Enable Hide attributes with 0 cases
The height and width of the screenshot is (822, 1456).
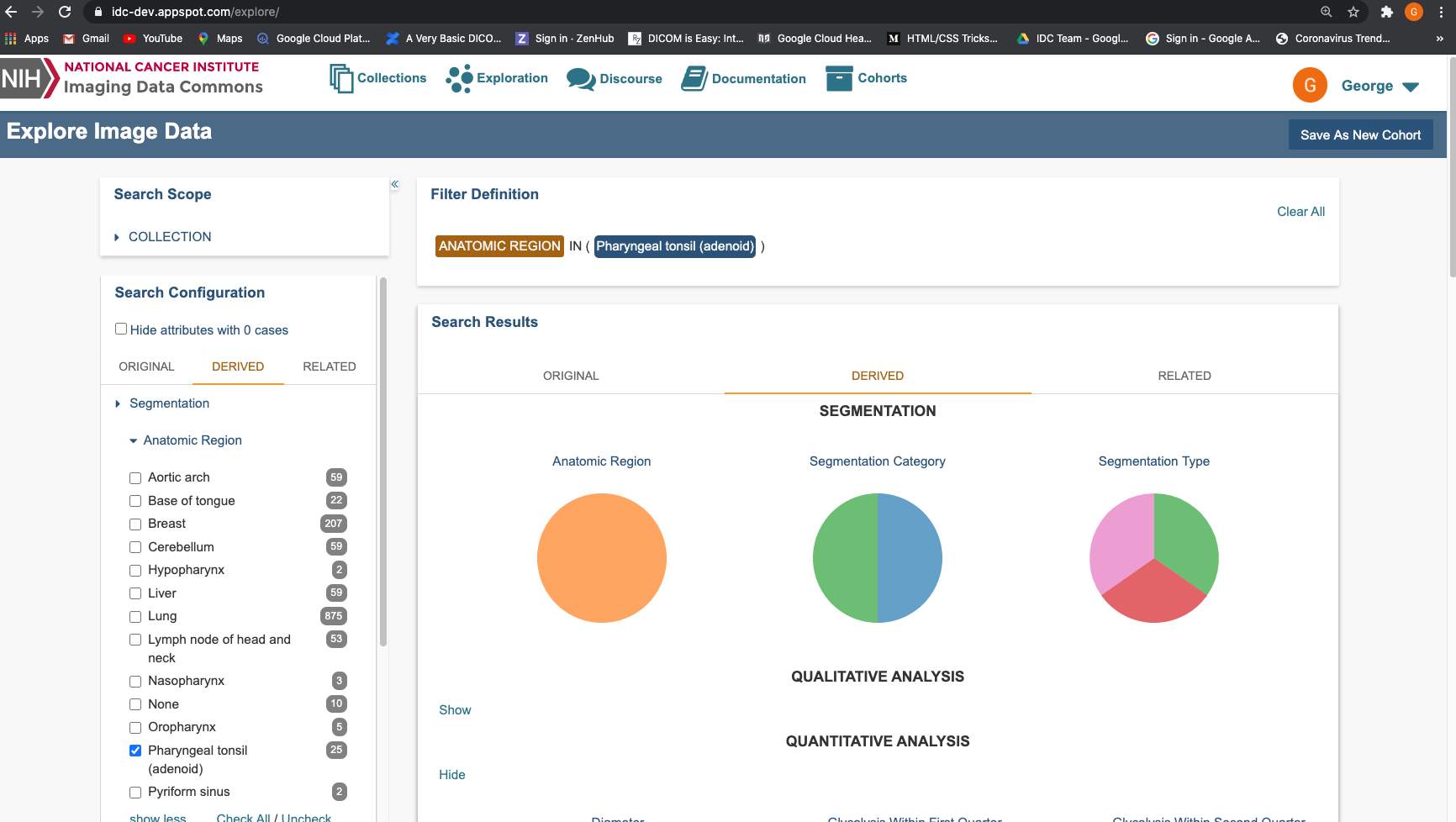pyautogui.click(x=121, y=329)
